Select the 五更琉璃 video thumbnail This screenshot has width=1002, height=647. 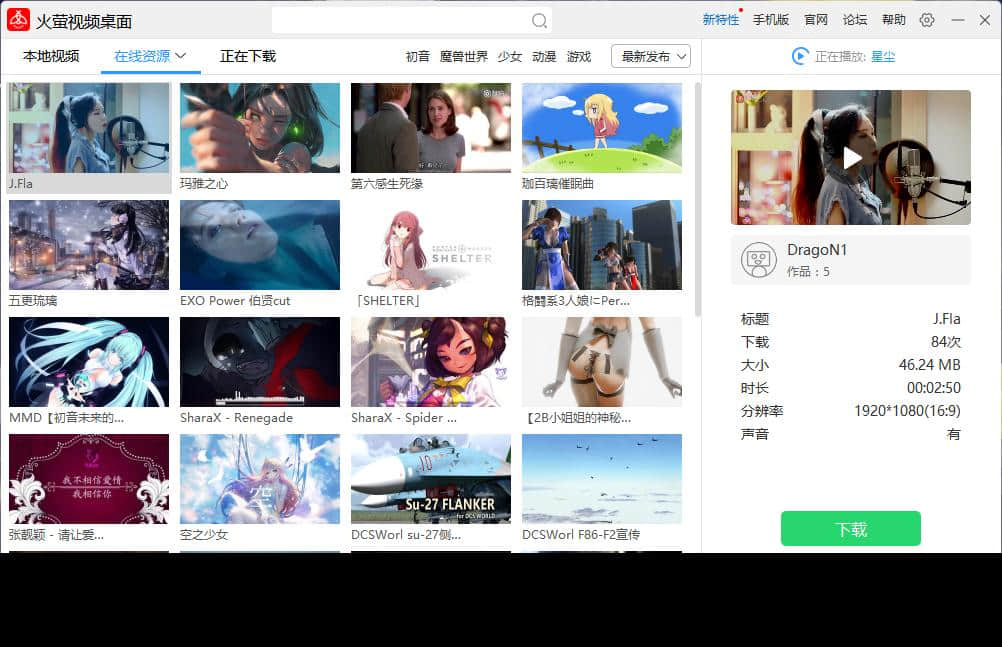tap(89, 245)
